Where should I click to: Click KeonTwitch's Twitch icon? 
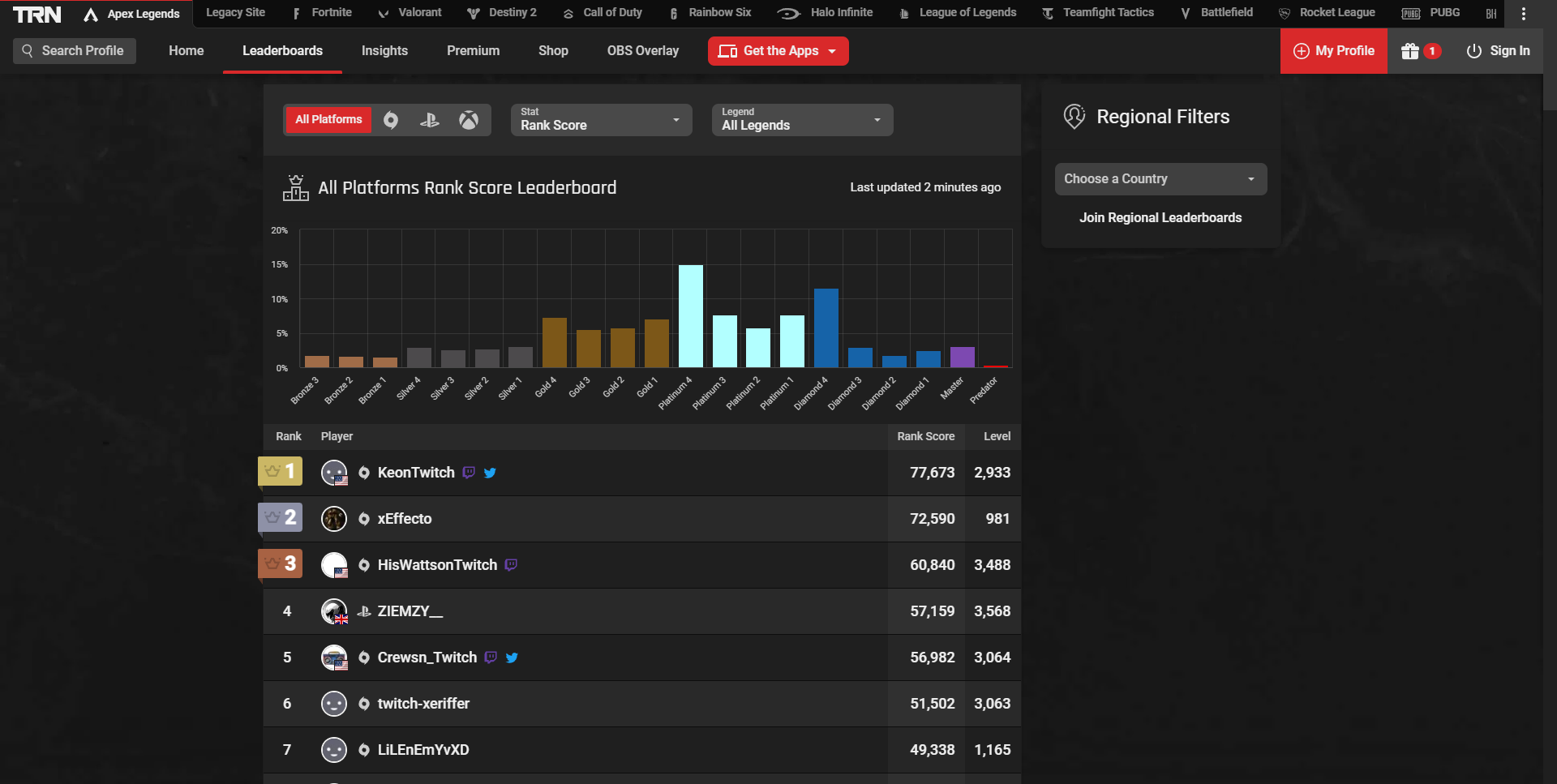coord(469,473)
